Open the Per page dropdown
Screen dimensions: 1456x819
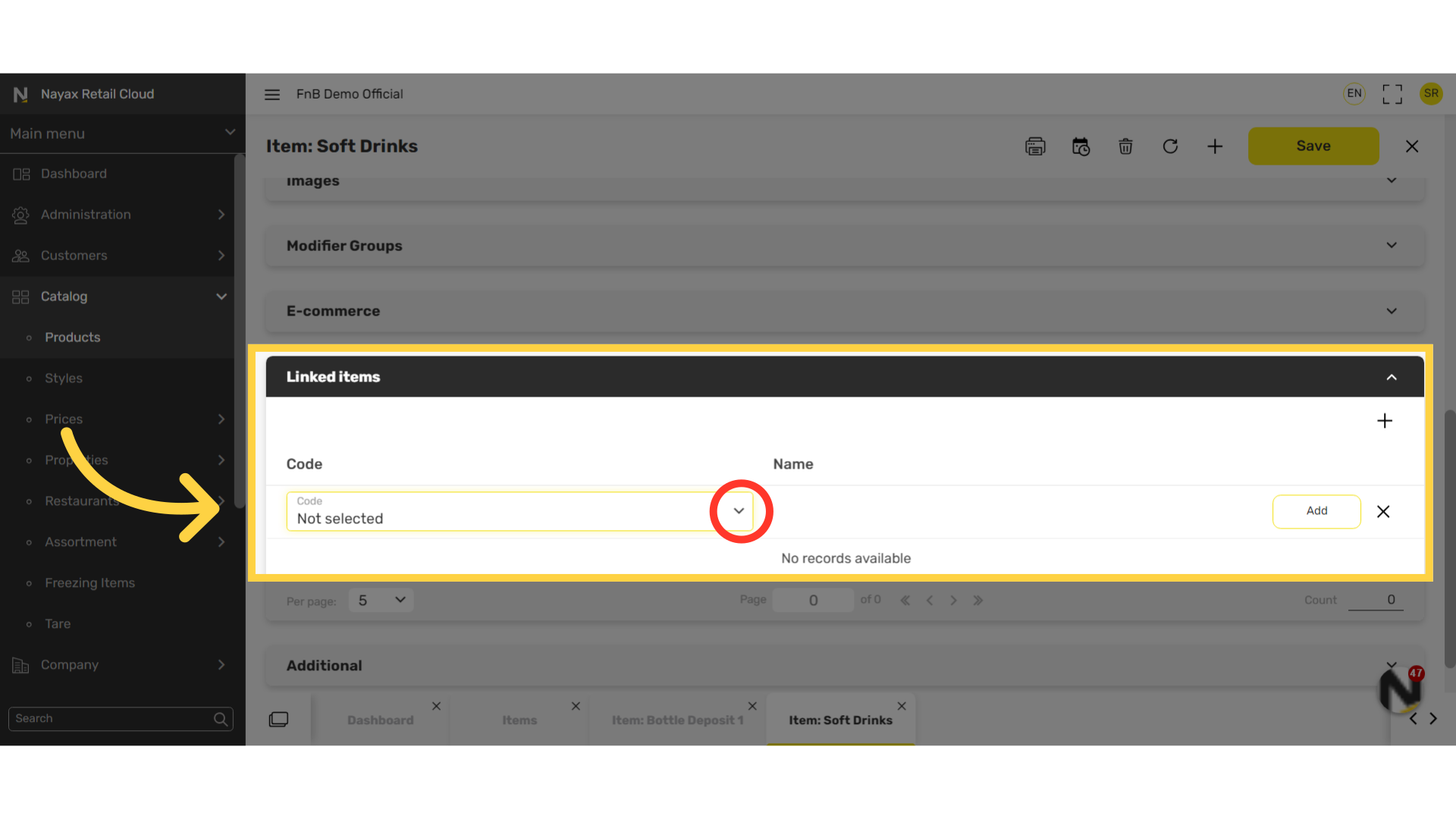click(381, 600)
